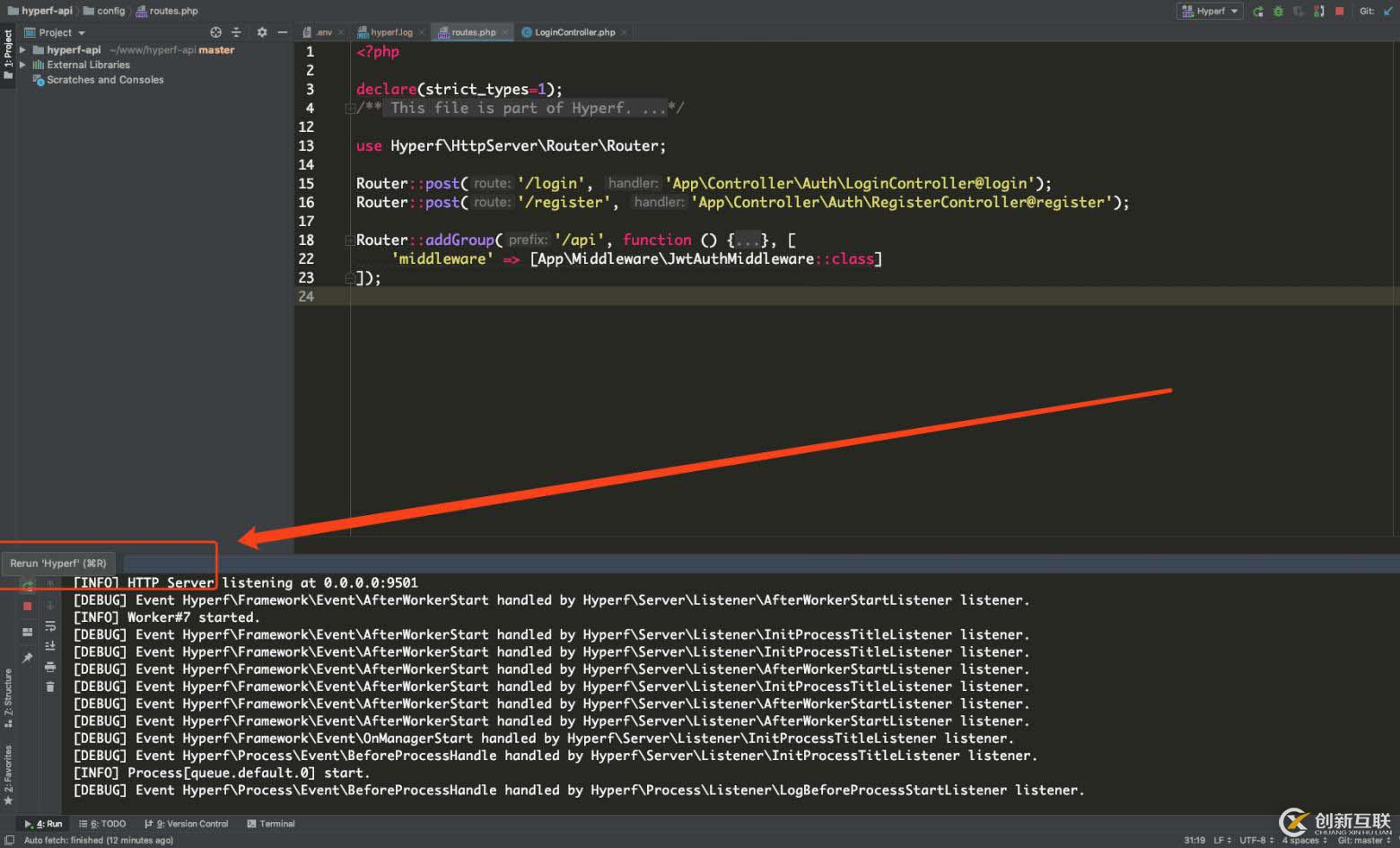Screen dimensions: 1400x848
Task: Close the .env tab
Action: (341, 32)
